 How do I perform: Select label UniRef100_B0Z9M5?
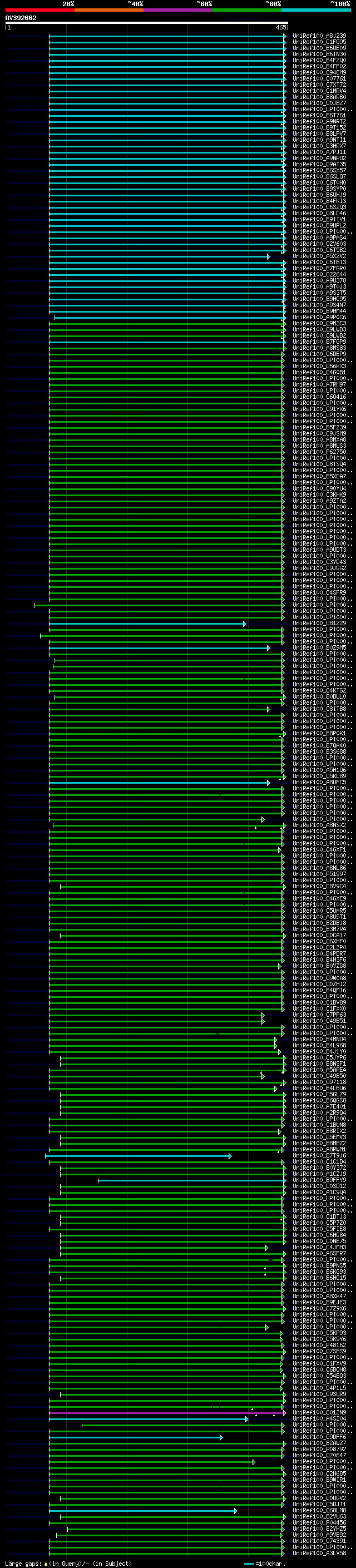click(x=319, y=647)
